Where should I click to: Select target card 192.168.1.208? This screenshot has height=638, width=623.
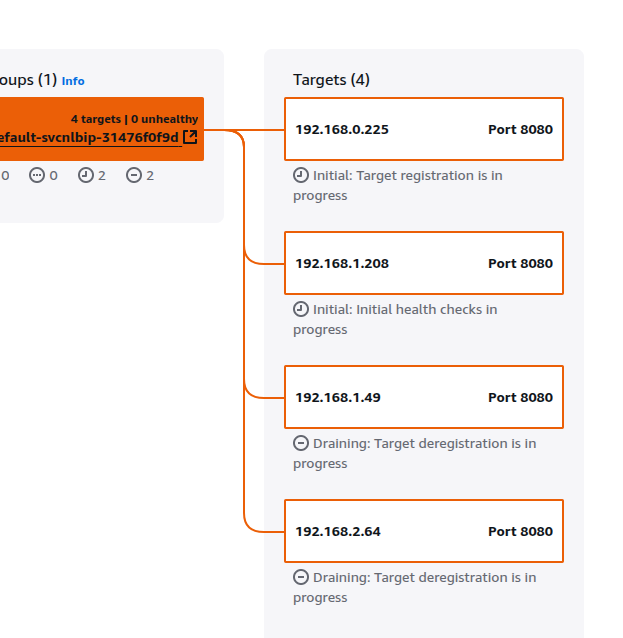click(424, 263)
